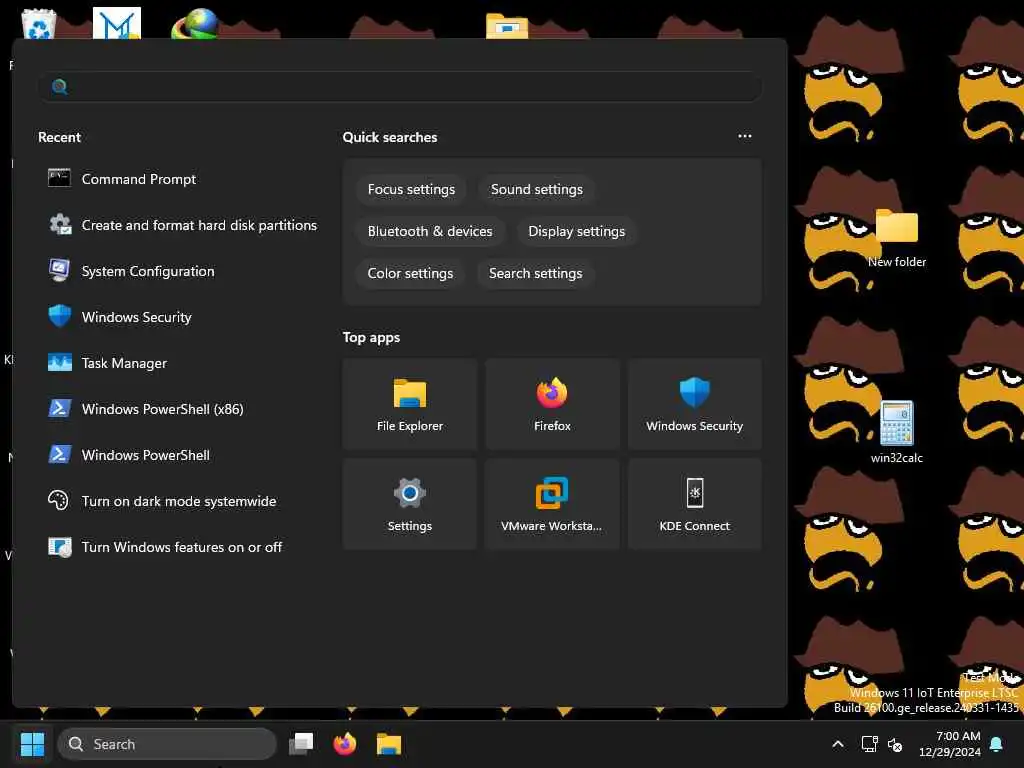
Task: Click Display settings quick search
Action: pos(577,231)
